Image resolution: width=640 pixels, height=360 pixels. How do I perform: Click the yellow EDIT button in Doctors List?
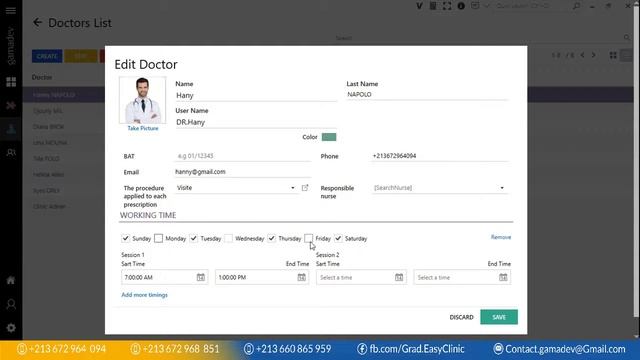[81, 56]
